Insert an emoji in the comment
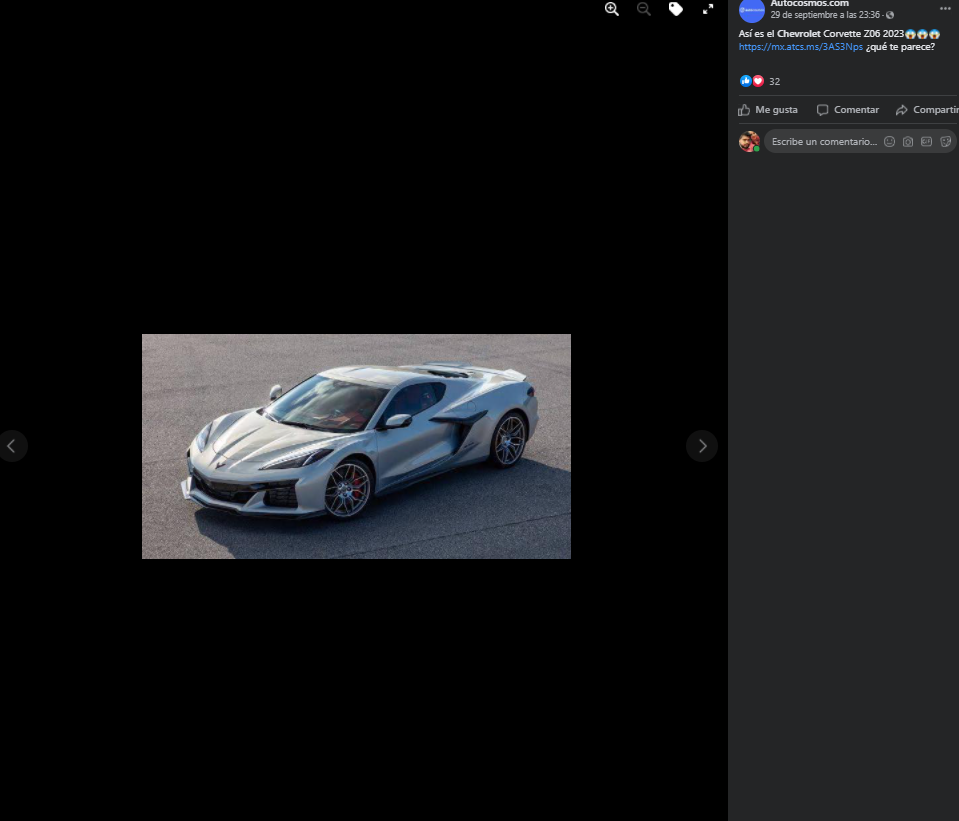 click(x=889, y=141)
